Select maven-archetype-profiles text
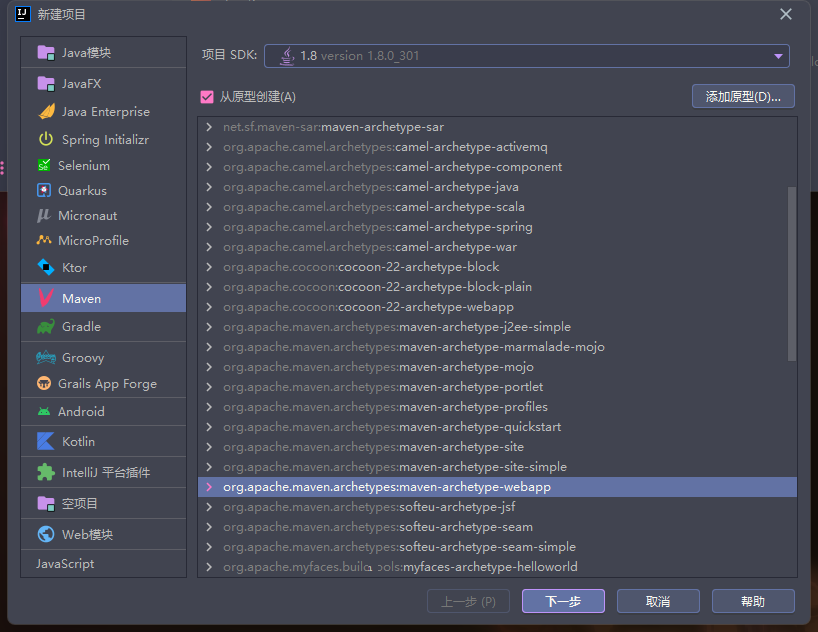The image size is (818, 632). tap(474, 407)
